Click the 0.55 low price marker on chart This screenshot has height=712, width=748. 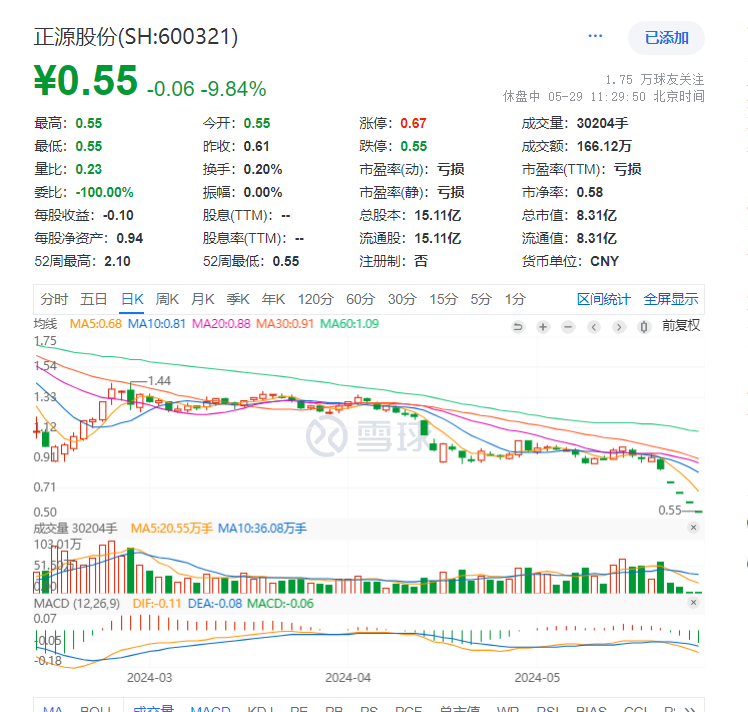[670, 511]
